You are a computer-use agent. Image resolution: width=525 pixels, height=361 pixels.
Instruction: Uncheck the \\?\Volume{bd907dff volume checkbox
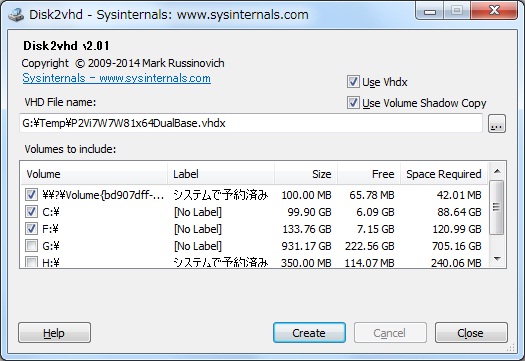pos(31,195)
